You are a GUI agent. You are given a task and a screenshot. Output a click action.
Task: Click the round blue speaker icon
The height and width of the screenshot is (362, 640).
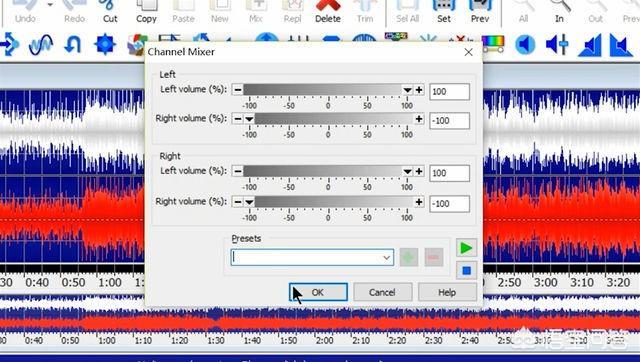[x=525, y=44]
